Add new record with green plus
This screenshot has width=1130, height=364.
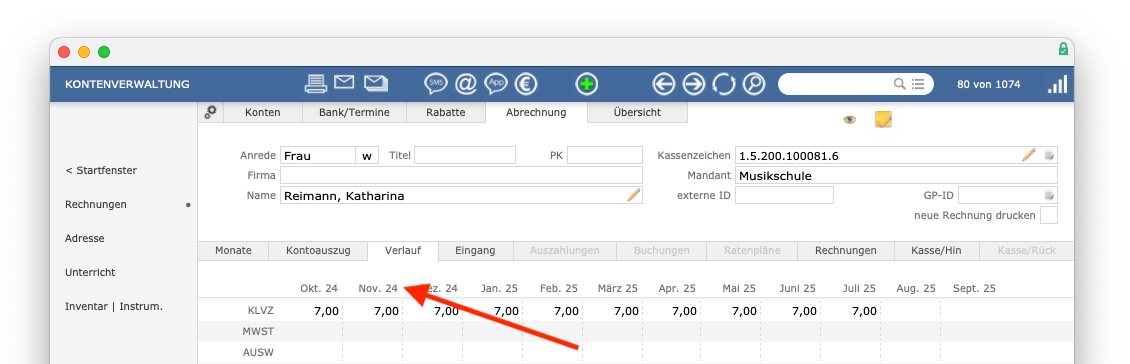(587, 84)
